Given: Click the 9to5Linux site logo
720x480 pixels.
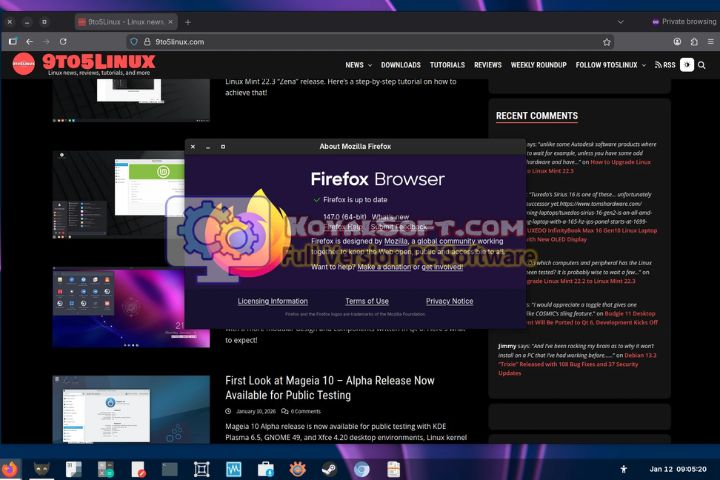Looking at the screenshot, I should (x=84, y=64).
